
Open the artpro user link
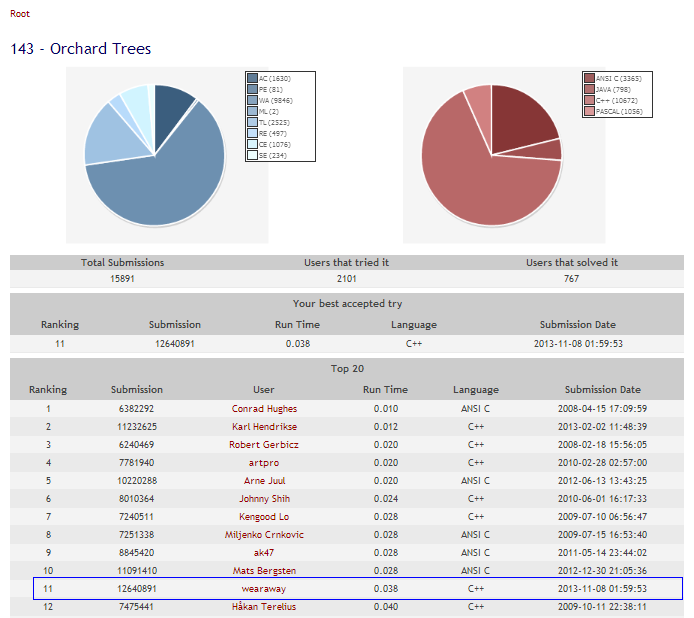(x=263, y=462)
